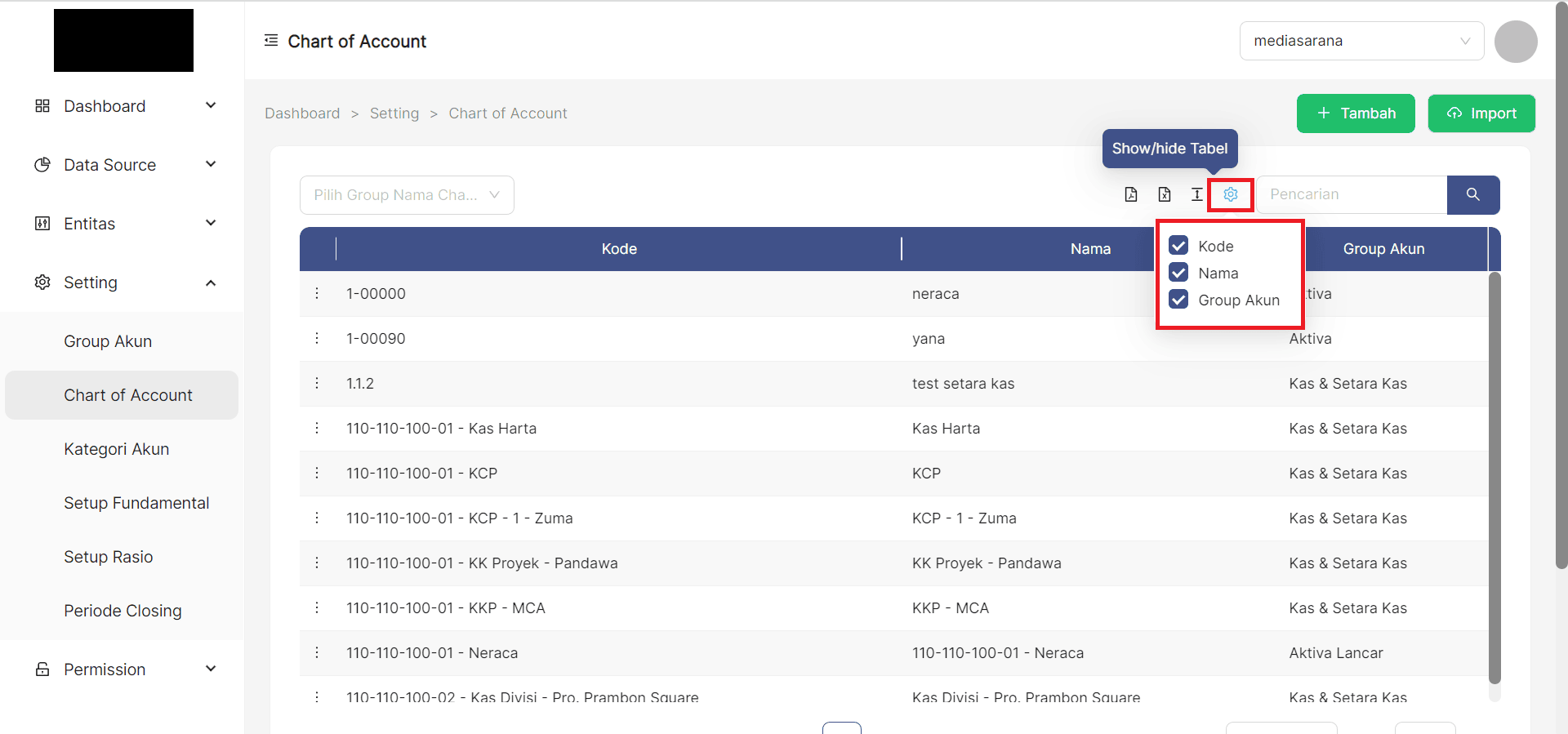
Task: Click name cell 'KCP - 1 - Zuma'
Action: point(964,518)
